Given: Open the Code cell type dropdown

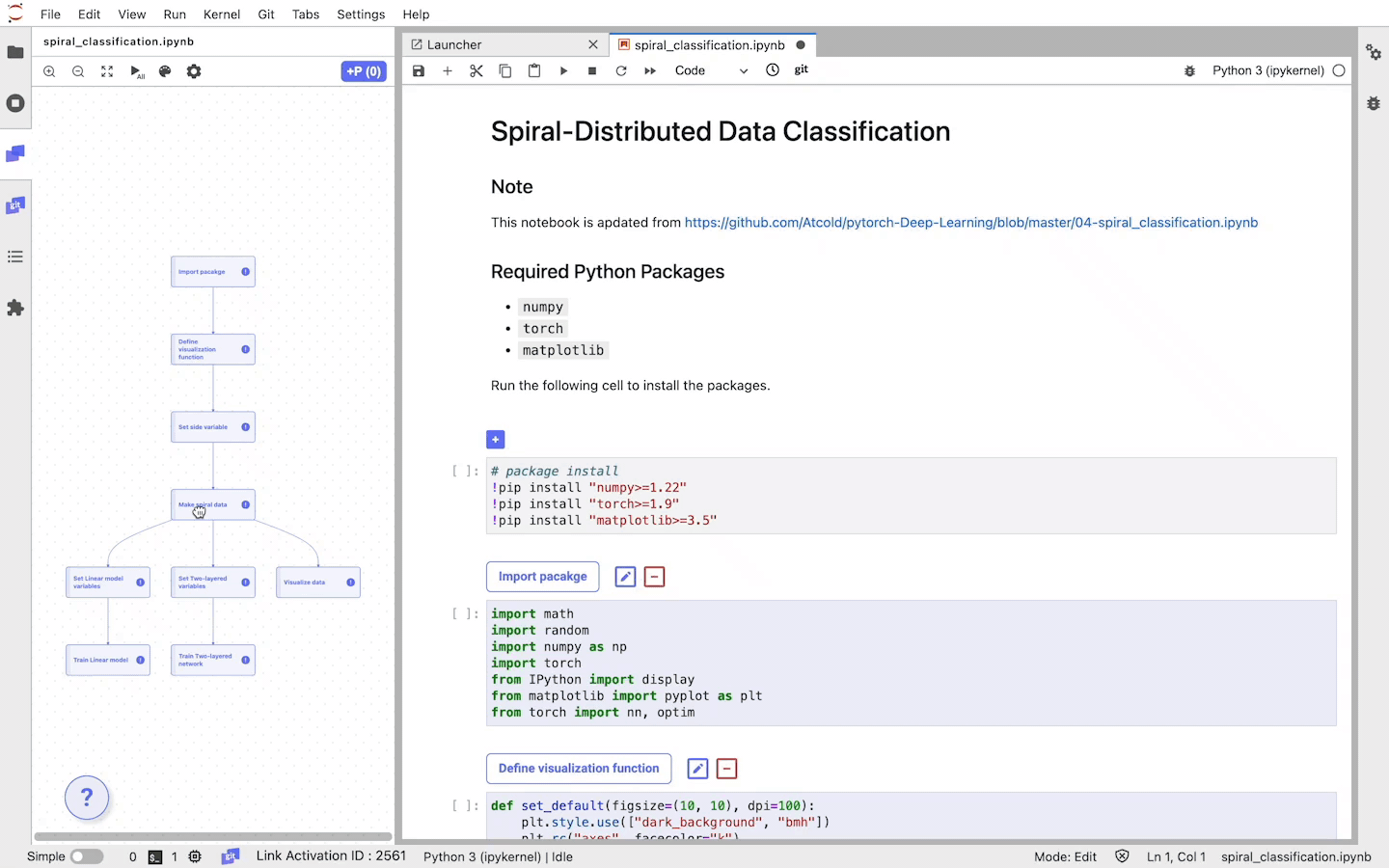Looking at the screenshot, I should 711,70.
